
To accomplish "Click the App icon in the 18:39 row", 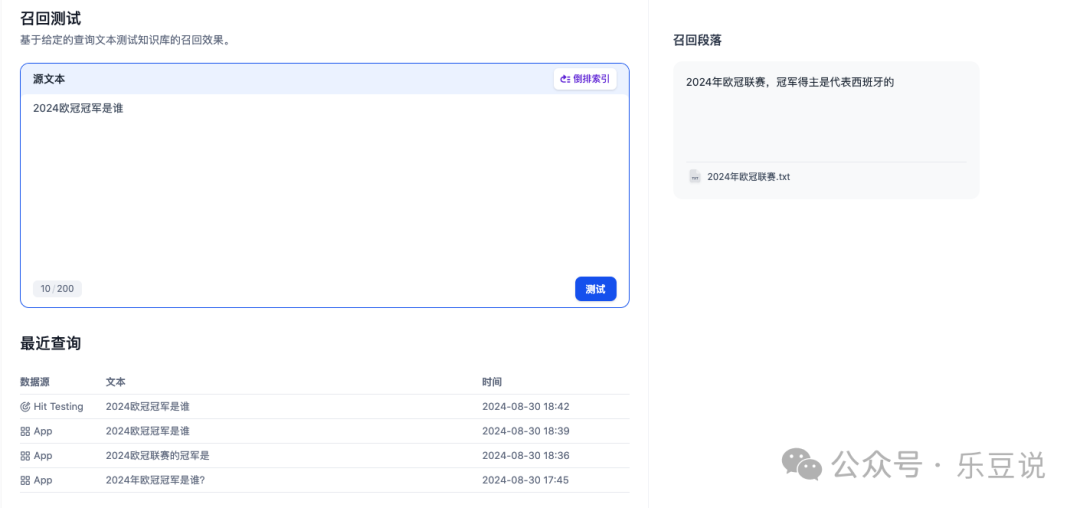I will [25, 431].
